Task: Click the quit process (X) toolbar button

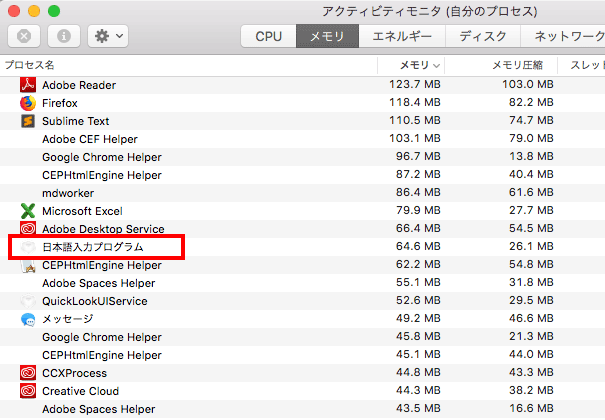Action: pyautogui.click(x=24, y=36)
